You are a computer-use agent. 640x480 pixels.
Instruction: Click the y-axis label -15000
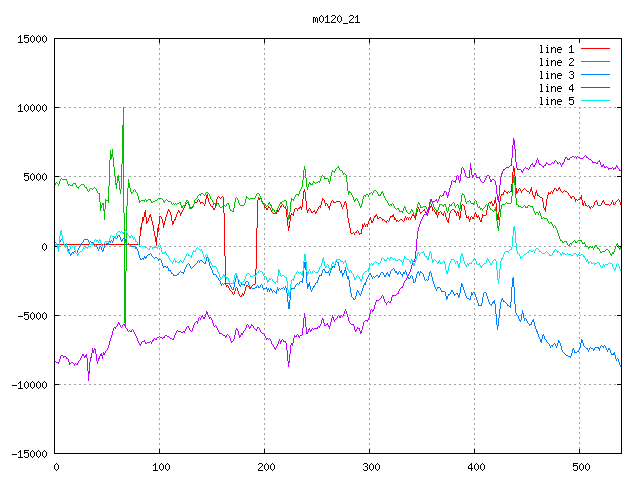point(29,454)
